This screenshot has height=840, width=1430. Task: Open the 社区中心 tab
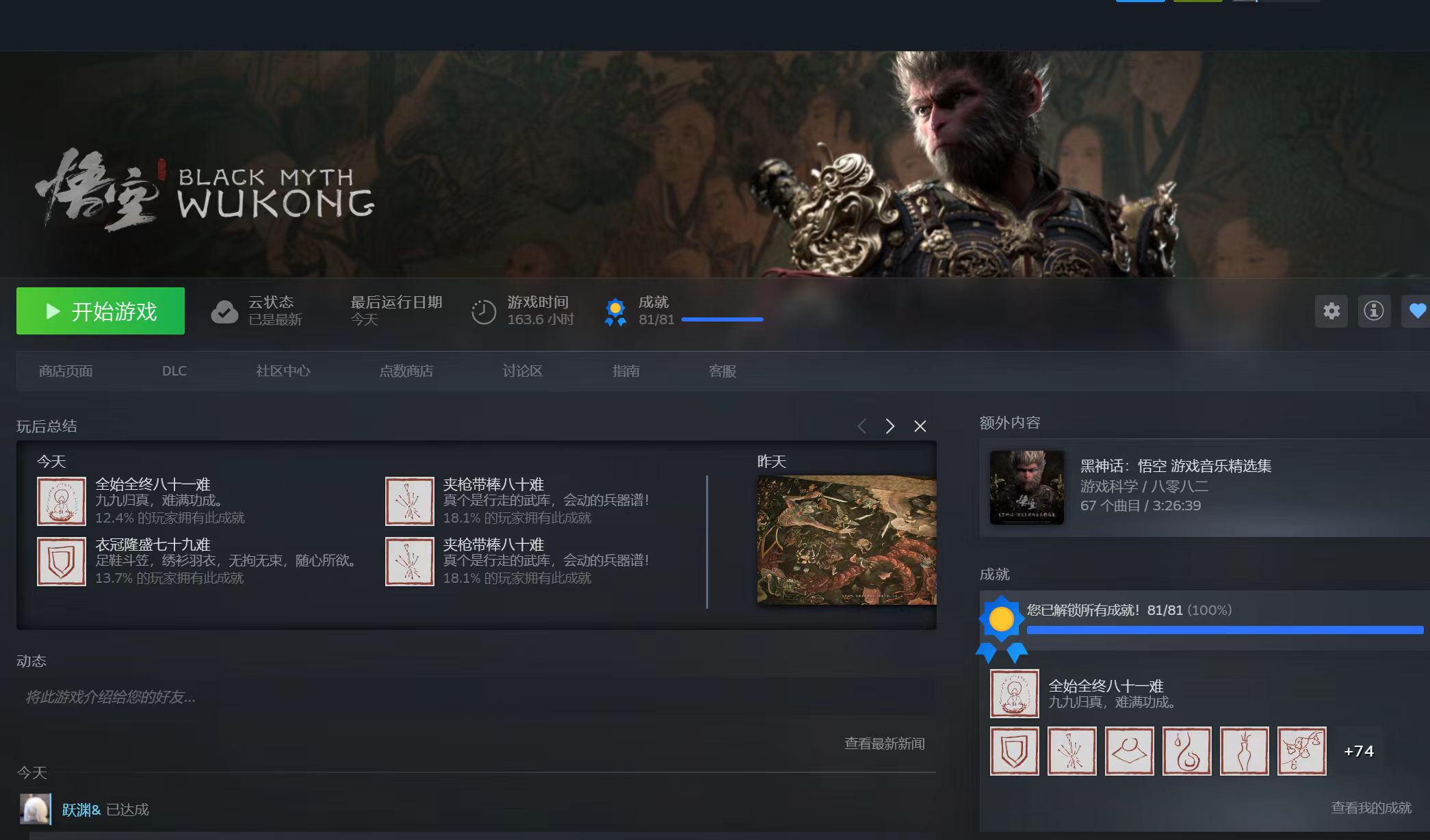coord(283,371)
